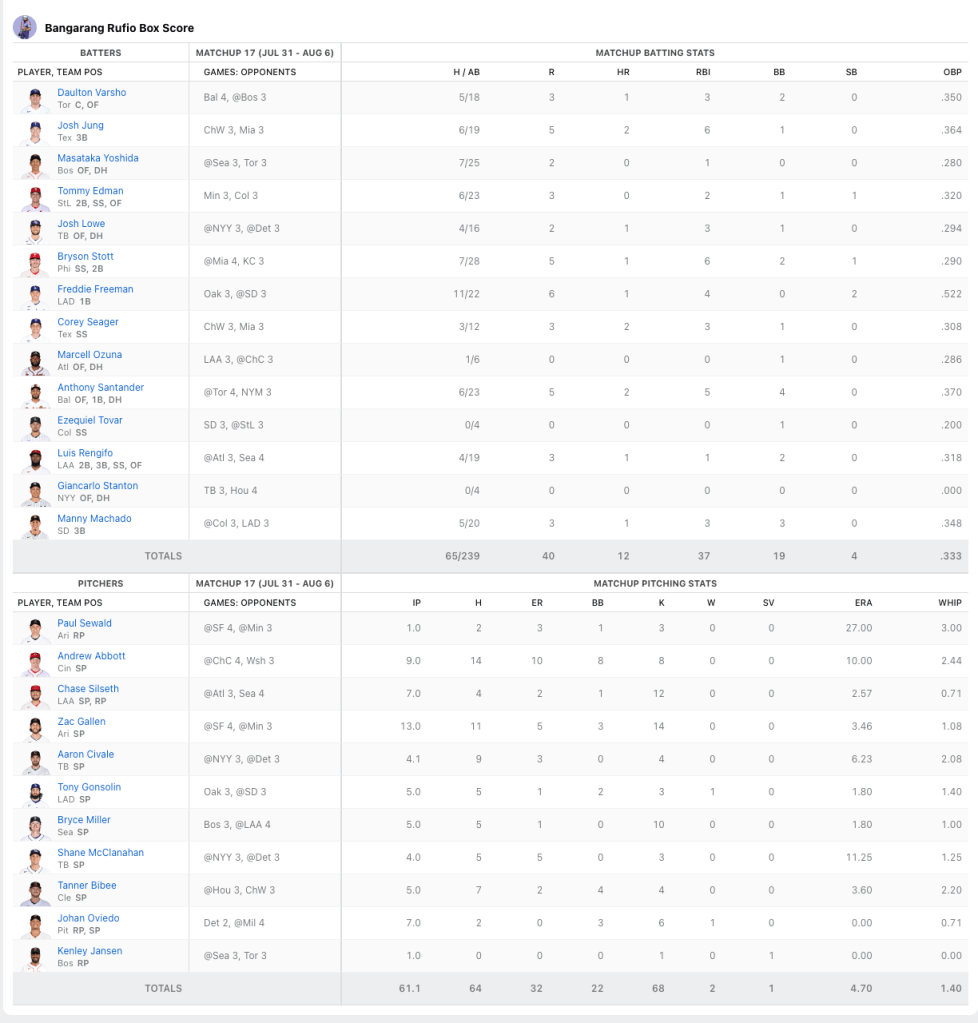Click the Bangarang Rufio Box Score title

(119, 28)
